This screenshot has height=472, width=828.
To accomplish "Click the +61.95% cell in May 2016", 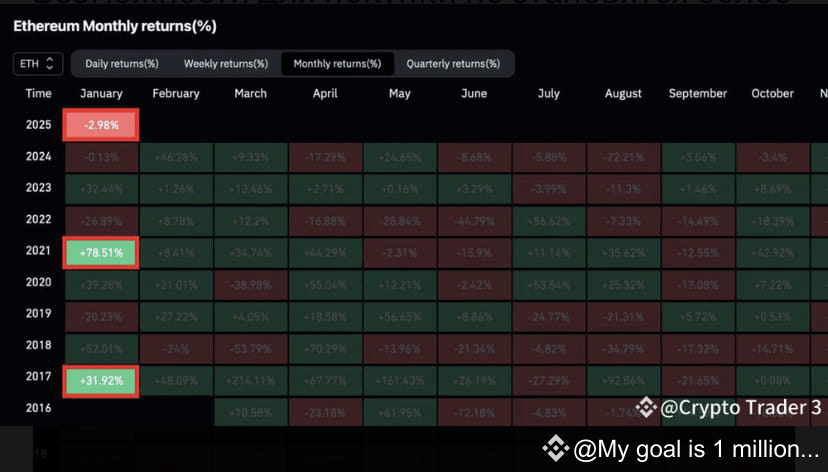I will pyautogui.click(x=400, y=412).
